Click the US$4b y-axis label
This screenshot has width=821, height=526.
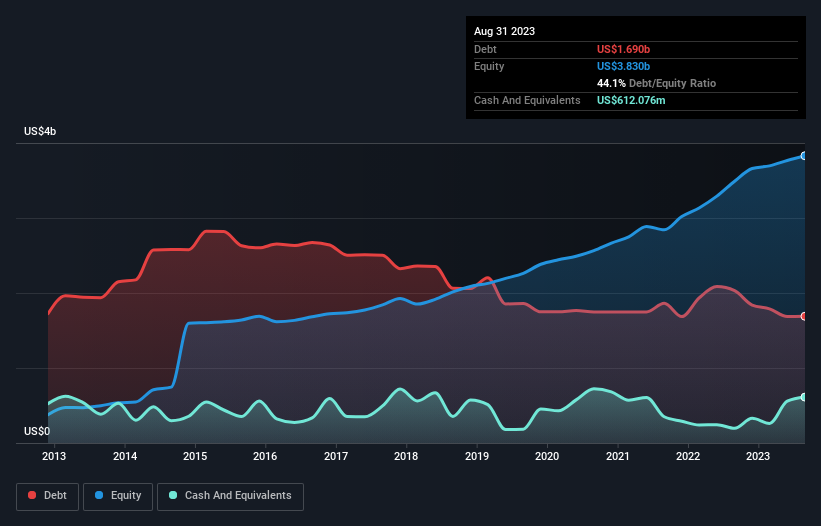click(40, 131)
